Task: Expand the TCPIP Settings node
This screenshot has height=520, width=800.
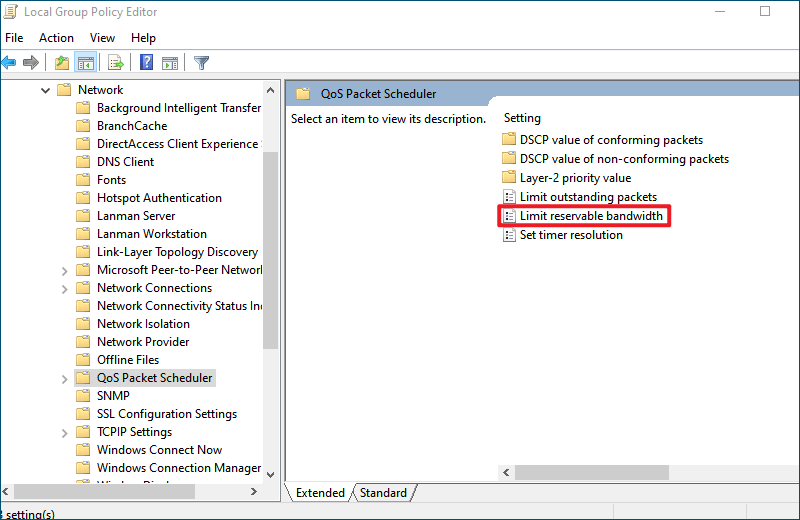Action: click(64, 433)
